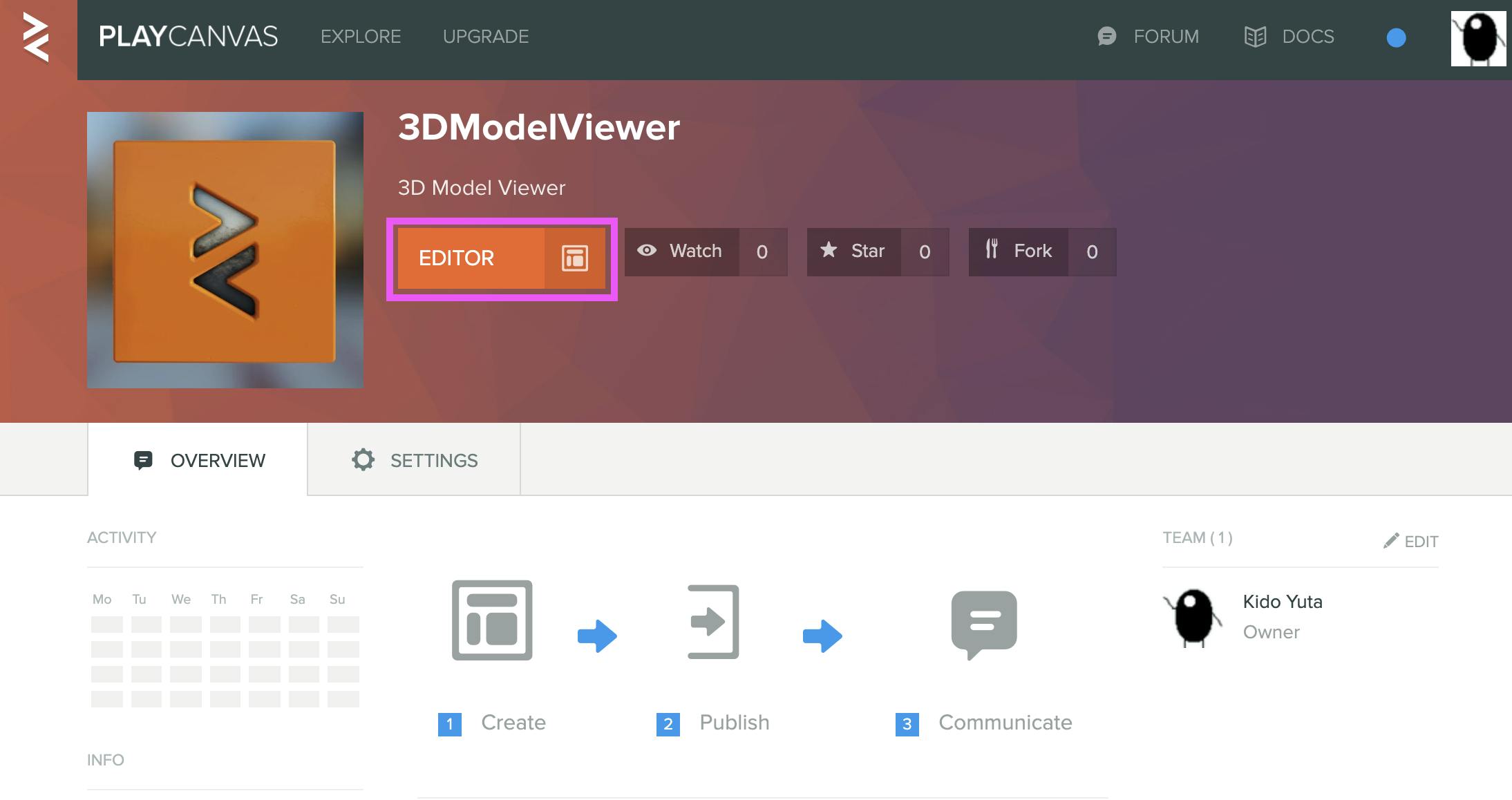Click the Publish step arrow icon
Viewport: 1512px width, 800px height.
[712, 621]
